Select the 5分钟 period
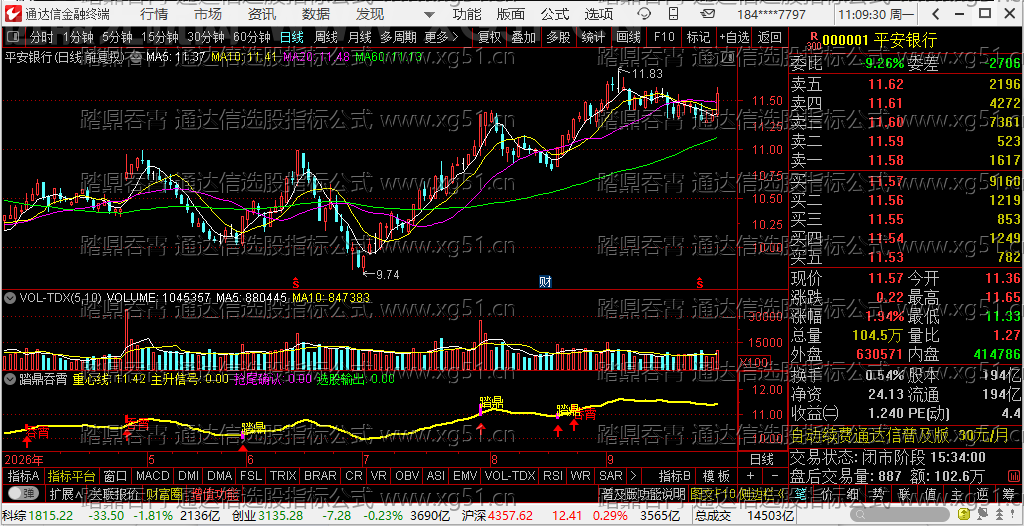The height and width of the screenshot is (526, 1024). click(x=117, y=37)
